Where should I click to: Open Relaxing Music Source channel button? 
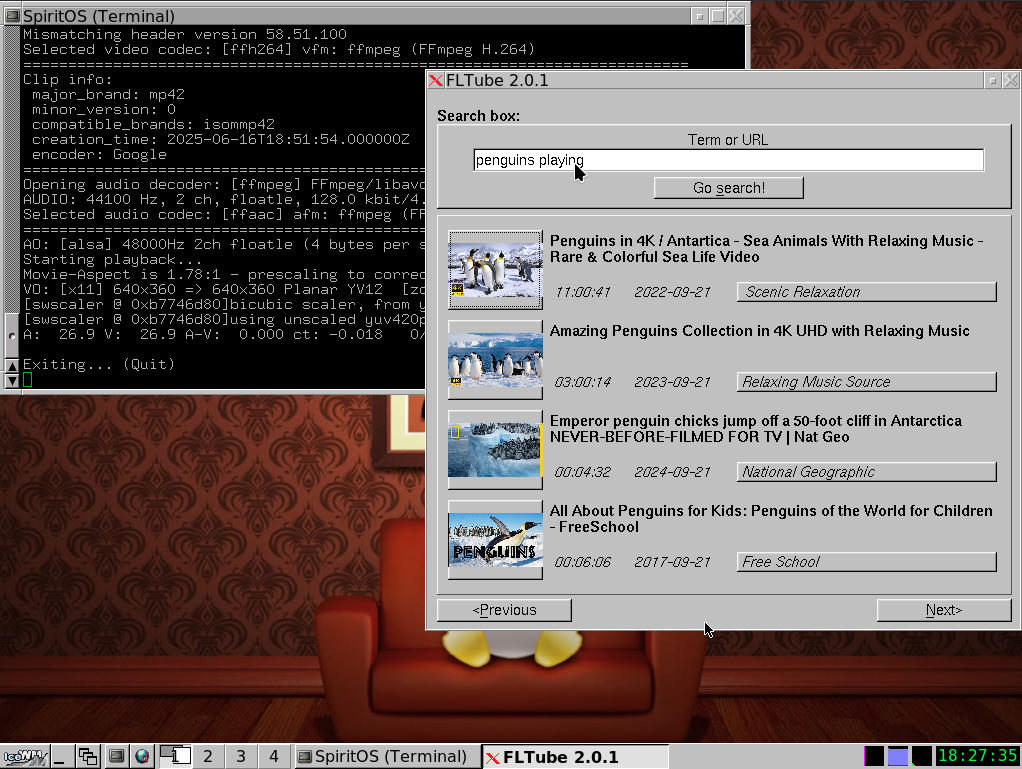click(x=867, y=382)
